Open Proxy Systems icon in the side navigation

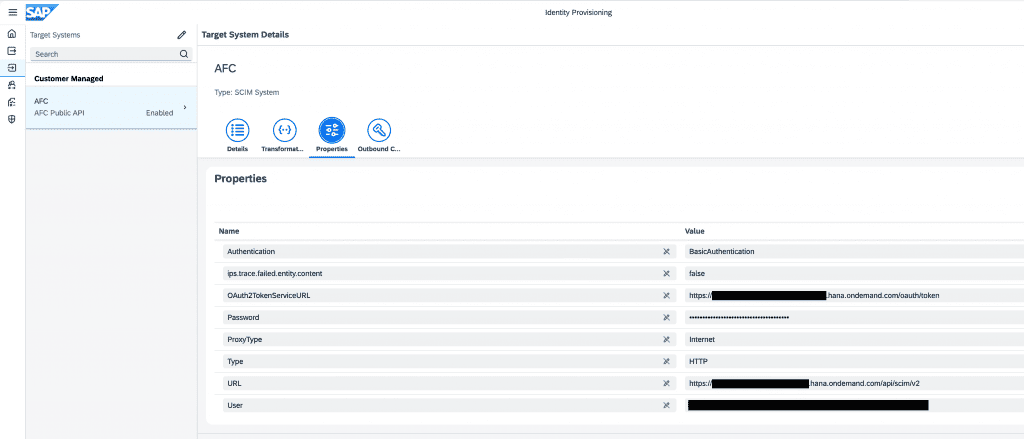coord(12,85)
